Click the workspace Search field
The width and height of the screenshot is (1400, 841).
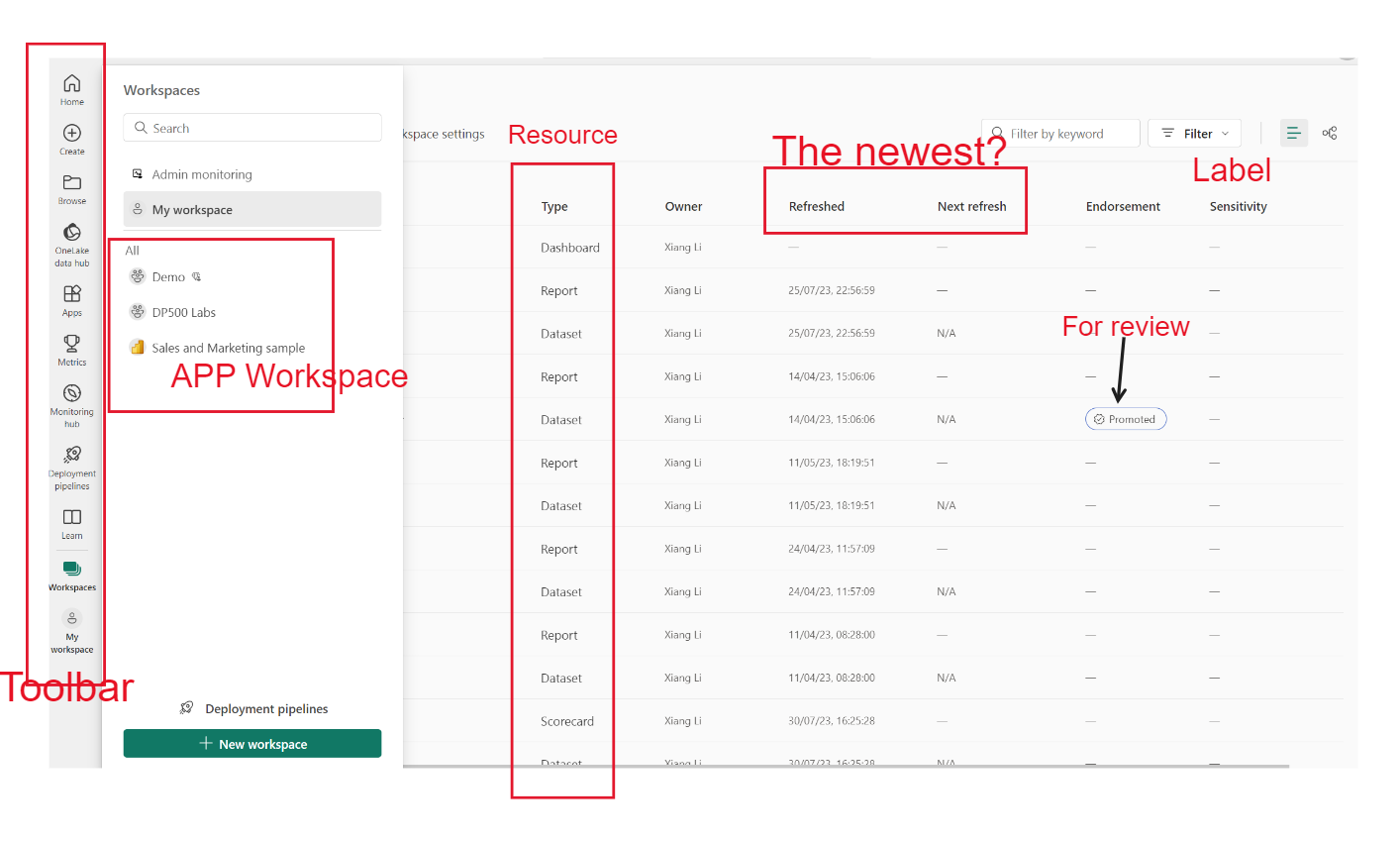click(x=252, y=128)
